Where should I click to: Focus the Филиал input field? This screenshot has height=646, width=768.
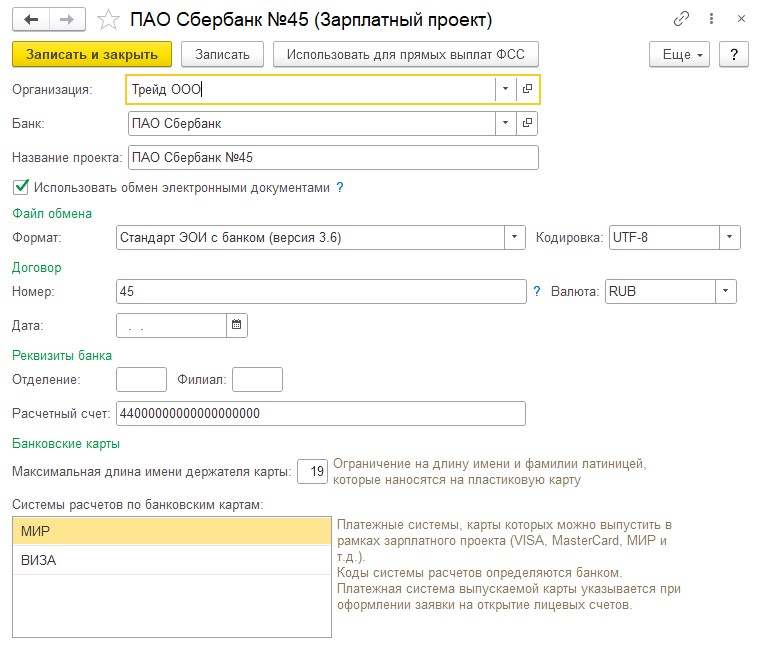point(258,380)
